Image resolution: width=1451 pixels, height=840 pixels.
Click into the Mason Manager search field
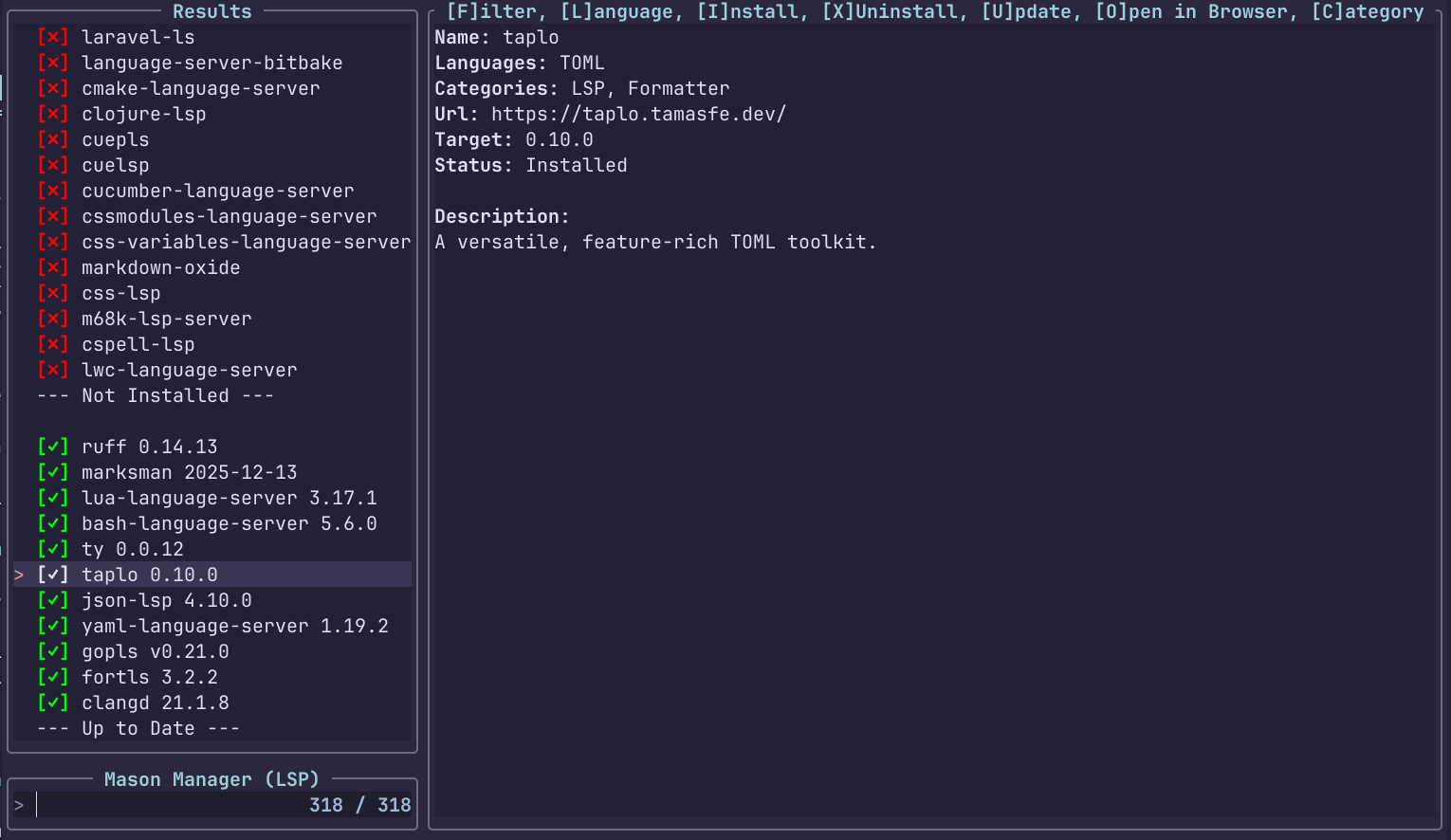click(171, 805)
